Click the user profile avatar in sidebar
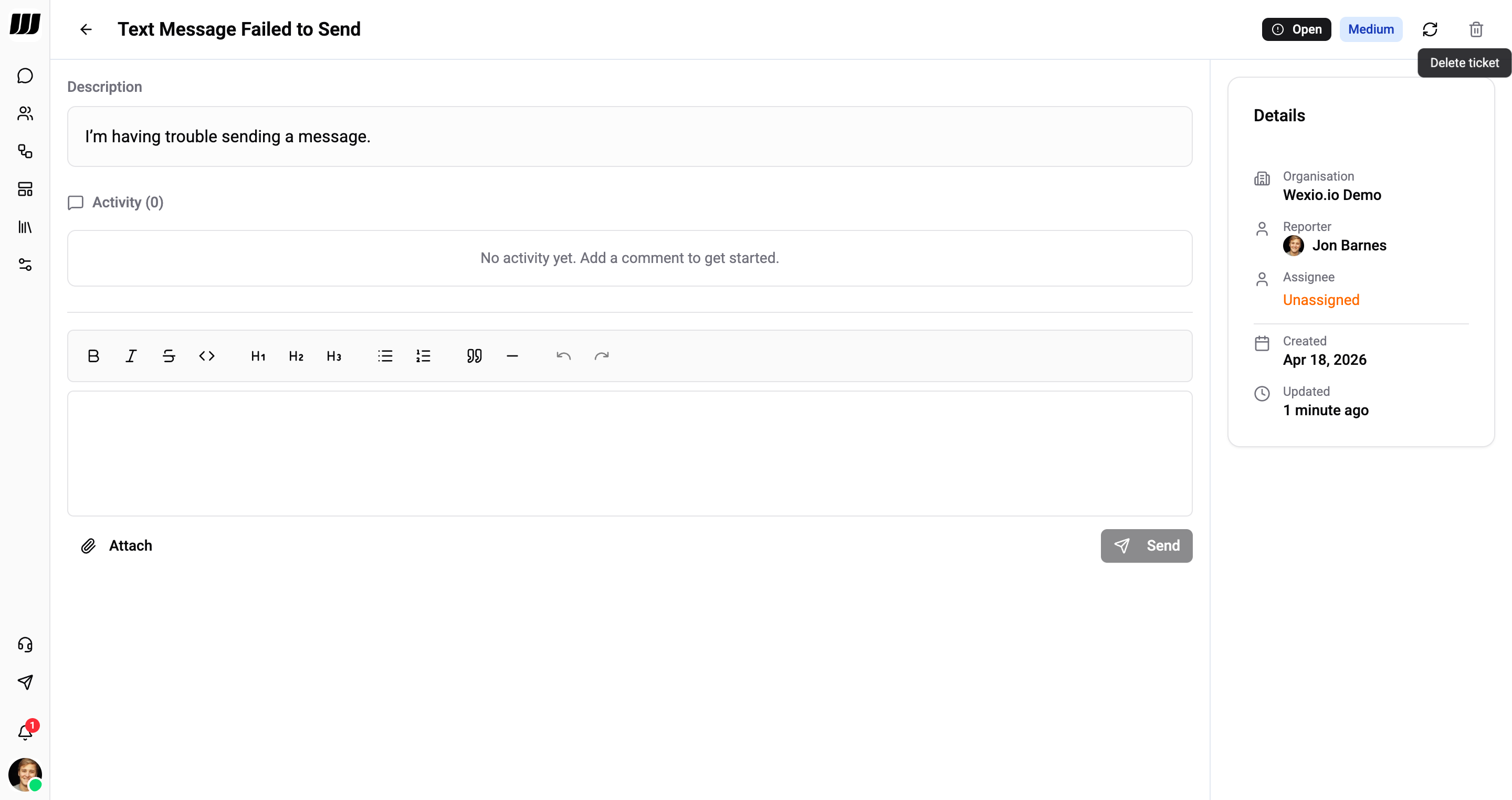The width and height of the screenshot is (1512, 800). click(x=25, y=774)
